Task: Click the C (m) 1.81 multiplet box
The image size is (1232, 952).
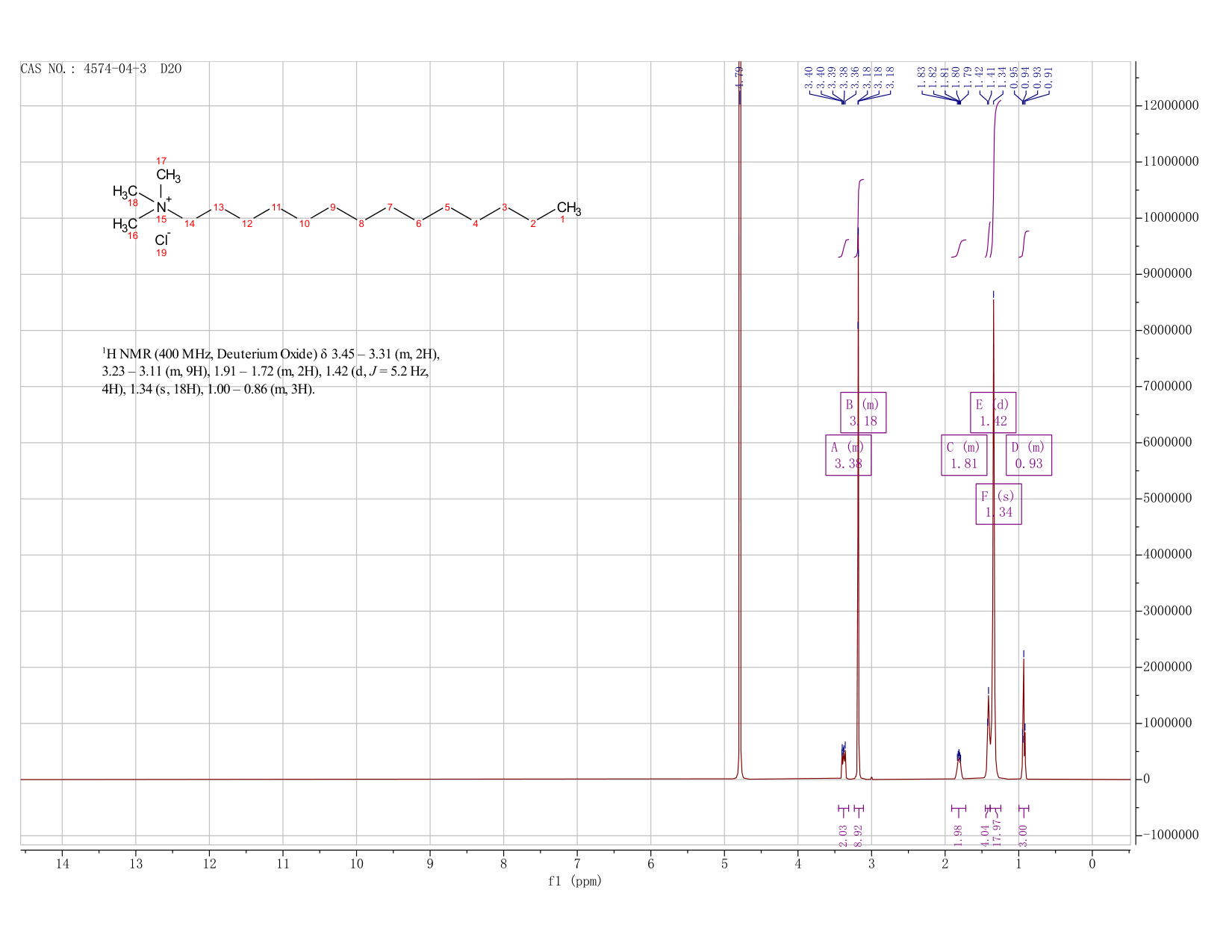Action: point(964,455)
